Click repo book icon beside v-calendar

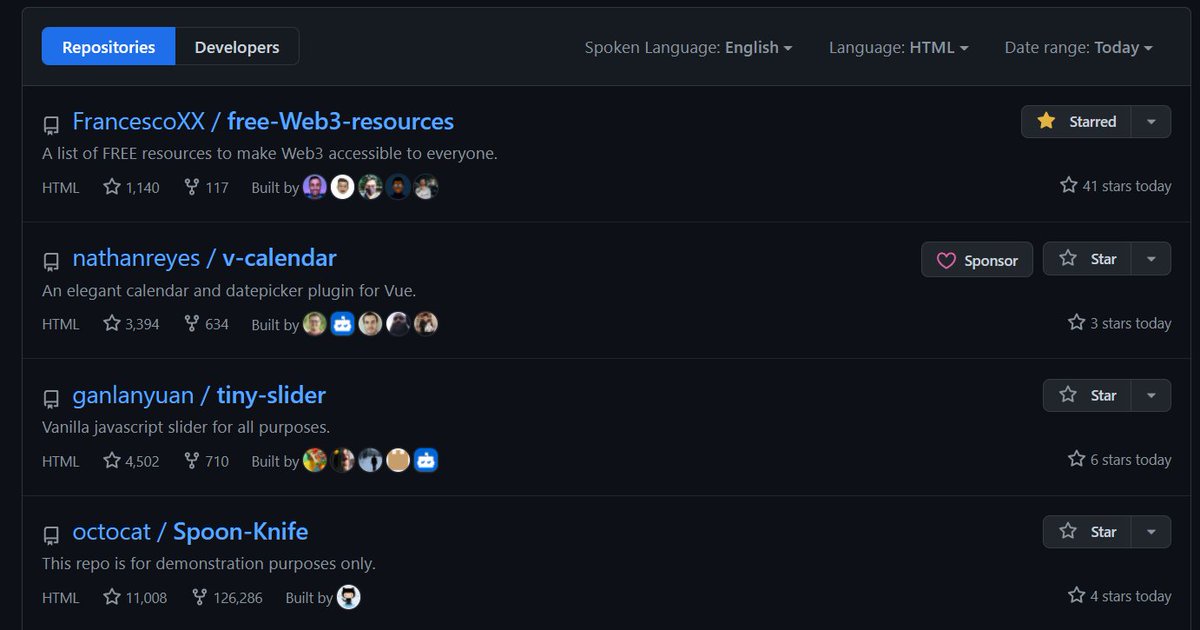[51, 262]
